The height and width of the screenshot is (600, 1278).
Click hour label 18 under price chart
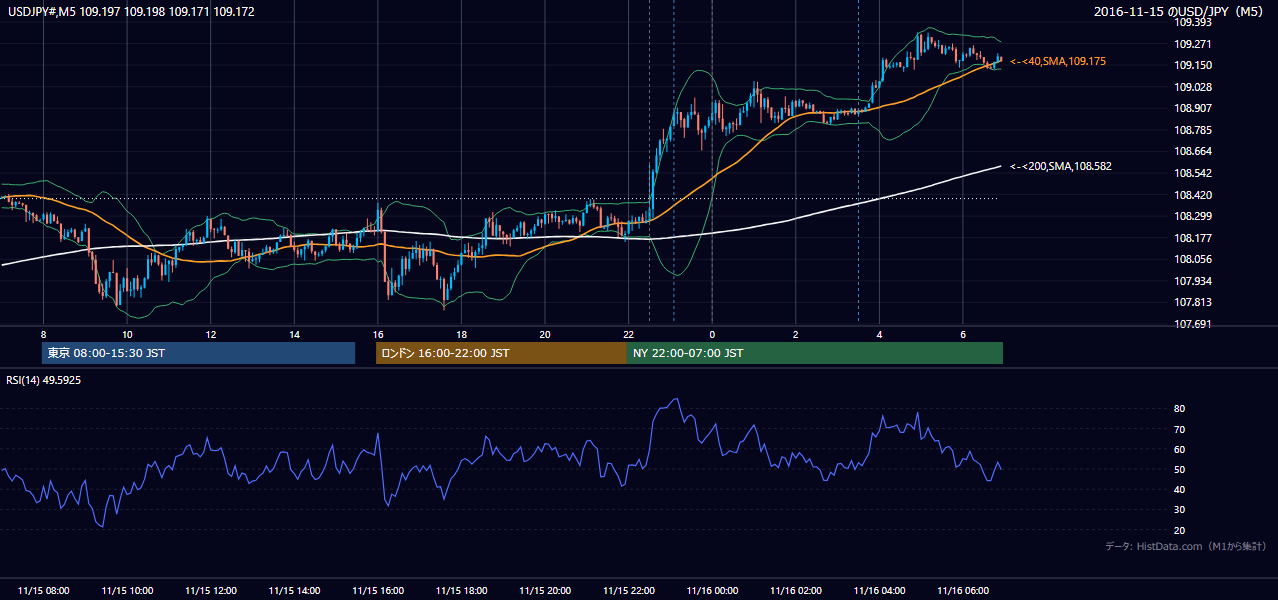pos(461,334)
